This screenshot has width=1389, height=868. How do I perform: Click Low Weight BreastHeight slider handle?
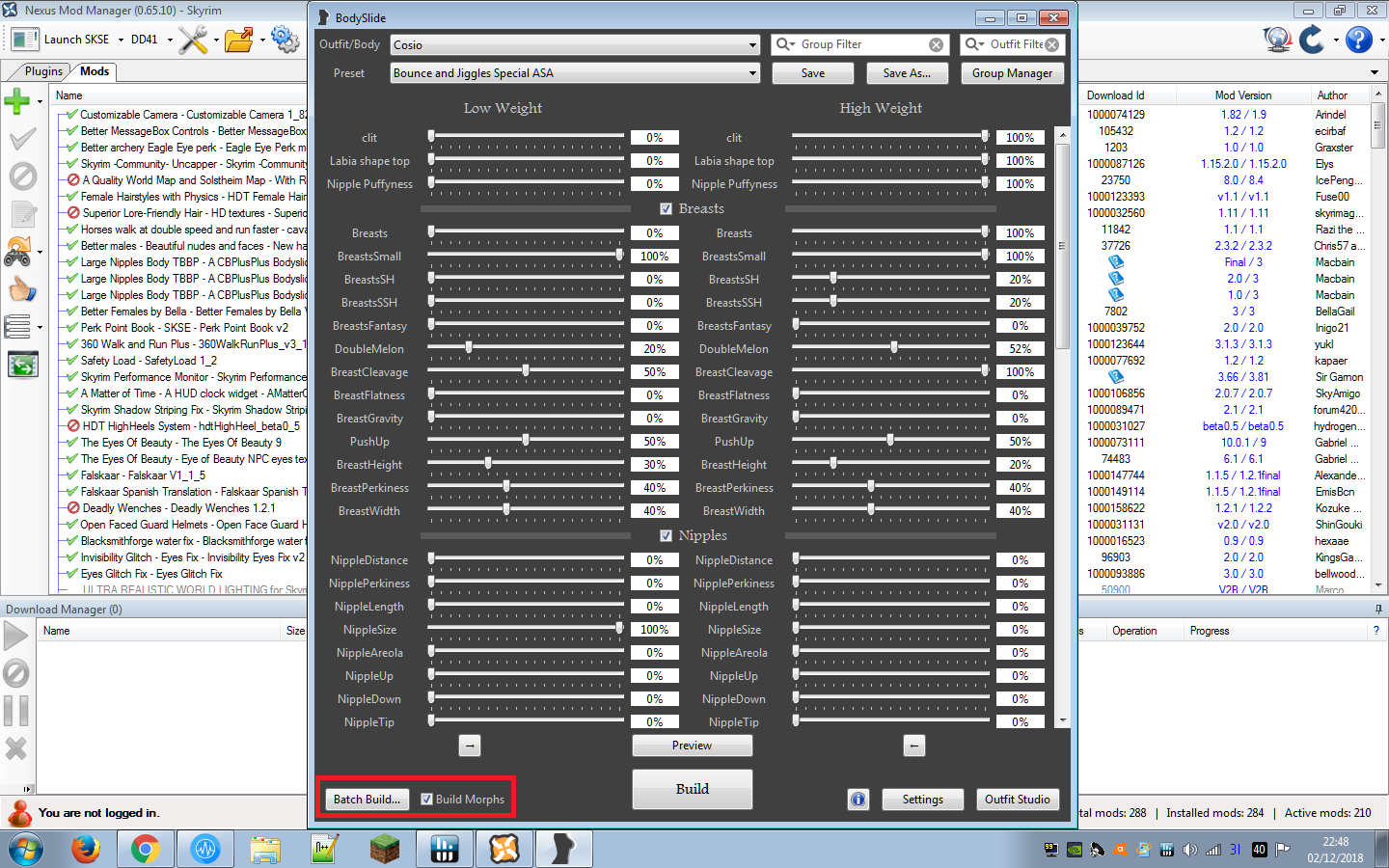[x=488, y=463]
